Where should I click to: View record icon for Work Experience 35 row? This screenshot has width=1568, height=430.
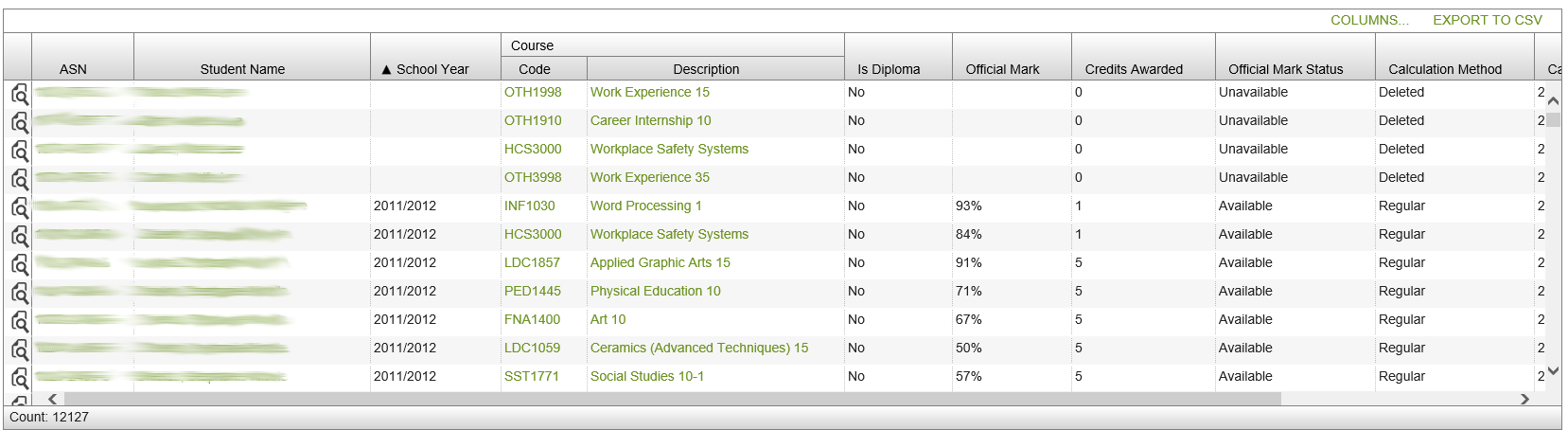pyautogui.click(x=19, y=179)
